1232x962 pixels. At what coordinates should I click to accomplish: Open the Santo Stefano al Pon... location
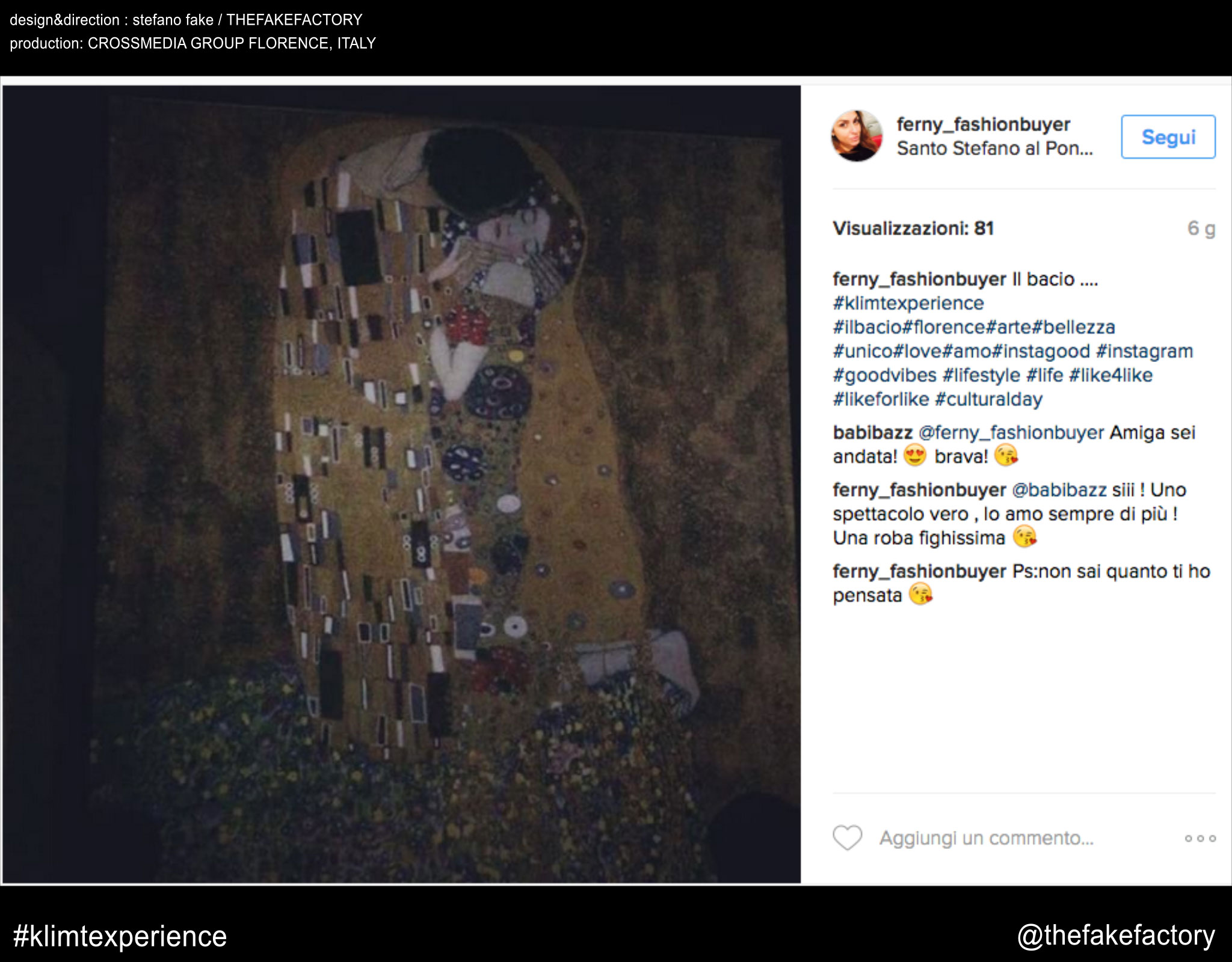(994, 149)
